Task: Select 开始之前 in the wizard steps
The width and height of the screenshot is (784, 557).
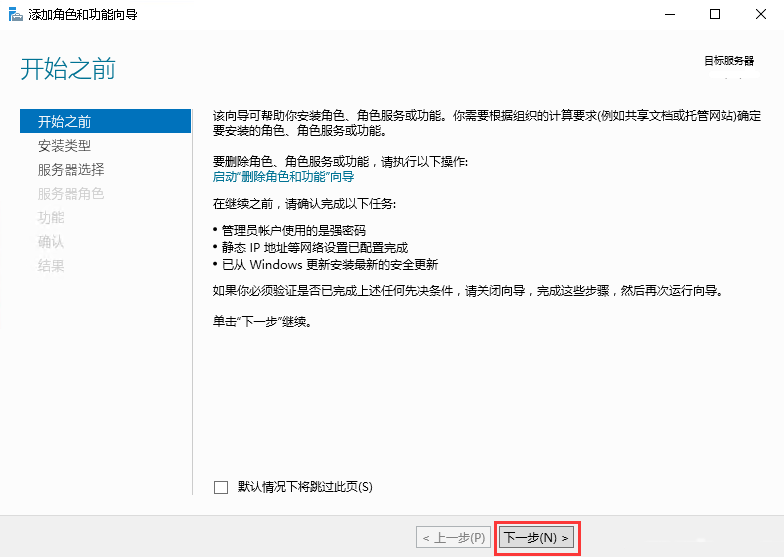Action: (106, 121)
